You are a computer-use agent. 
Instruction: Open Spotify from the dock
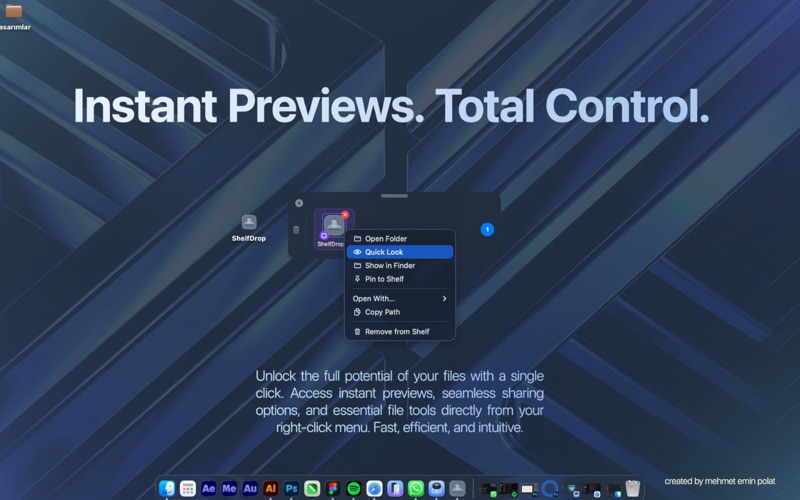[x=354, y=488]
